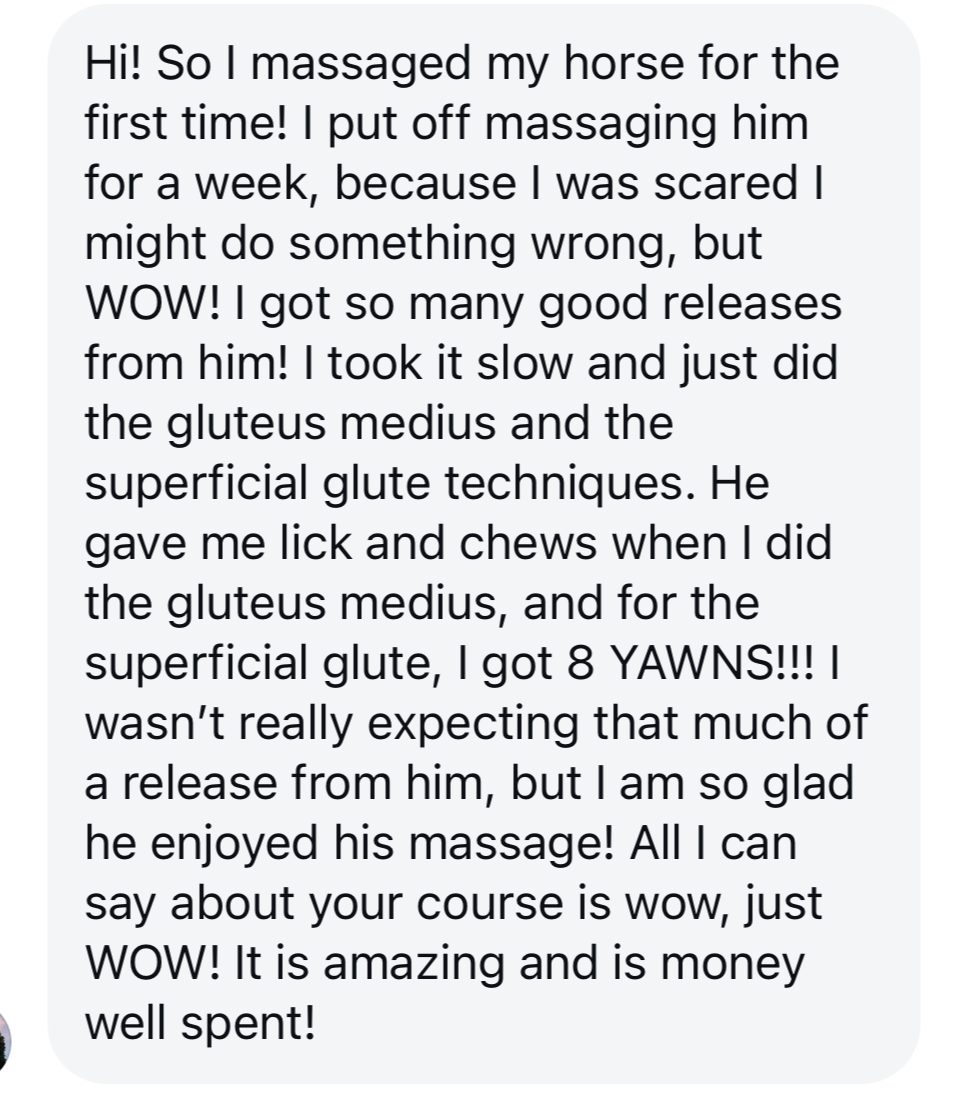Viewport: 953px width, 1096px height.
Task: Click the text "wasn't really expecting"
Action: point(331,725)
